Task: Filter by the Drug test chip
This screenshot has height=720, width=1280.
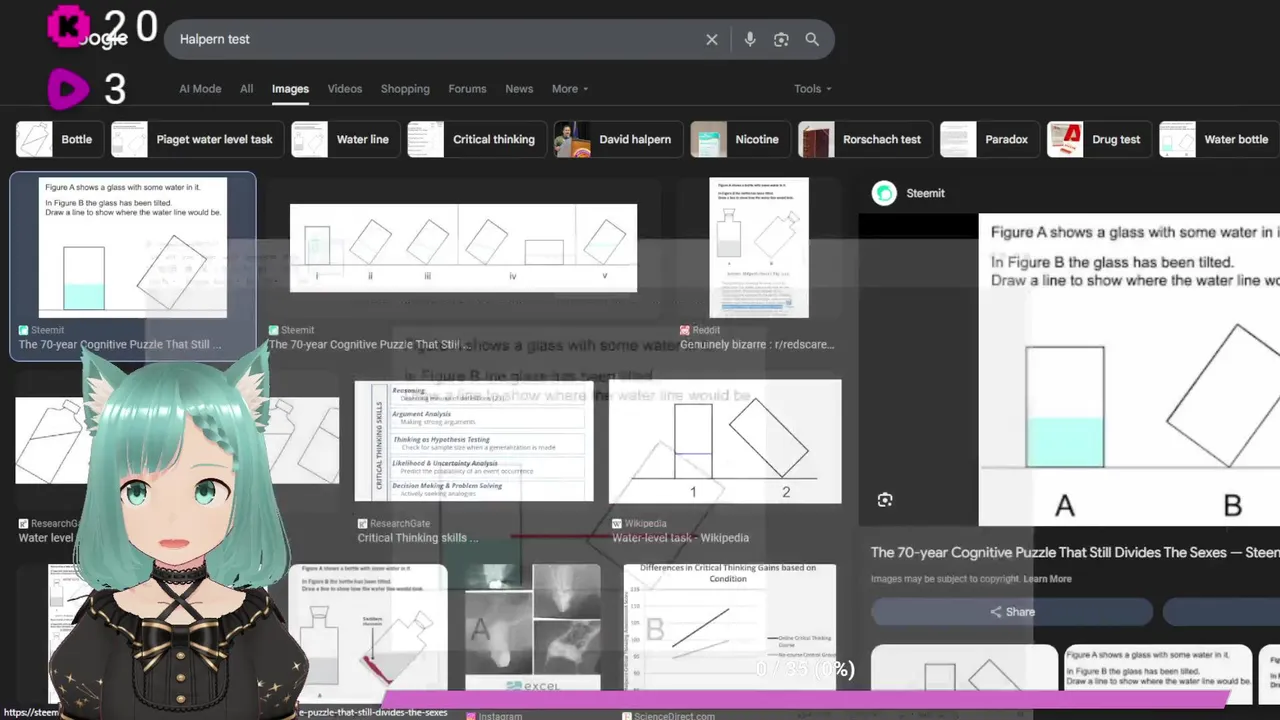Action: [x=1099, y=139]
